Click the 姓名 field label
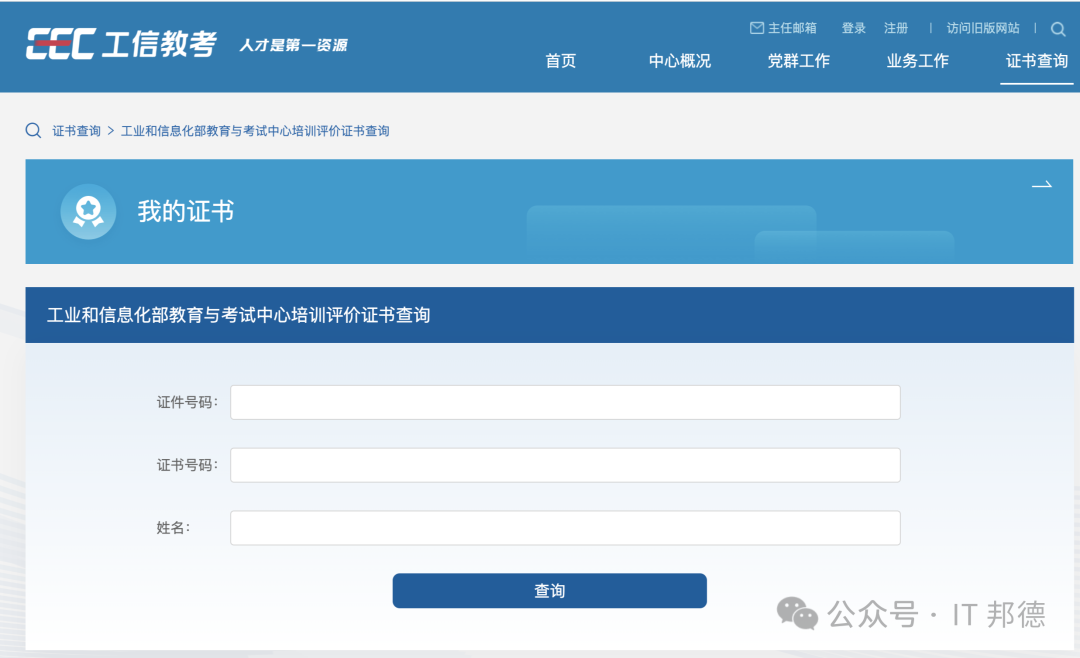 [173, 528]
